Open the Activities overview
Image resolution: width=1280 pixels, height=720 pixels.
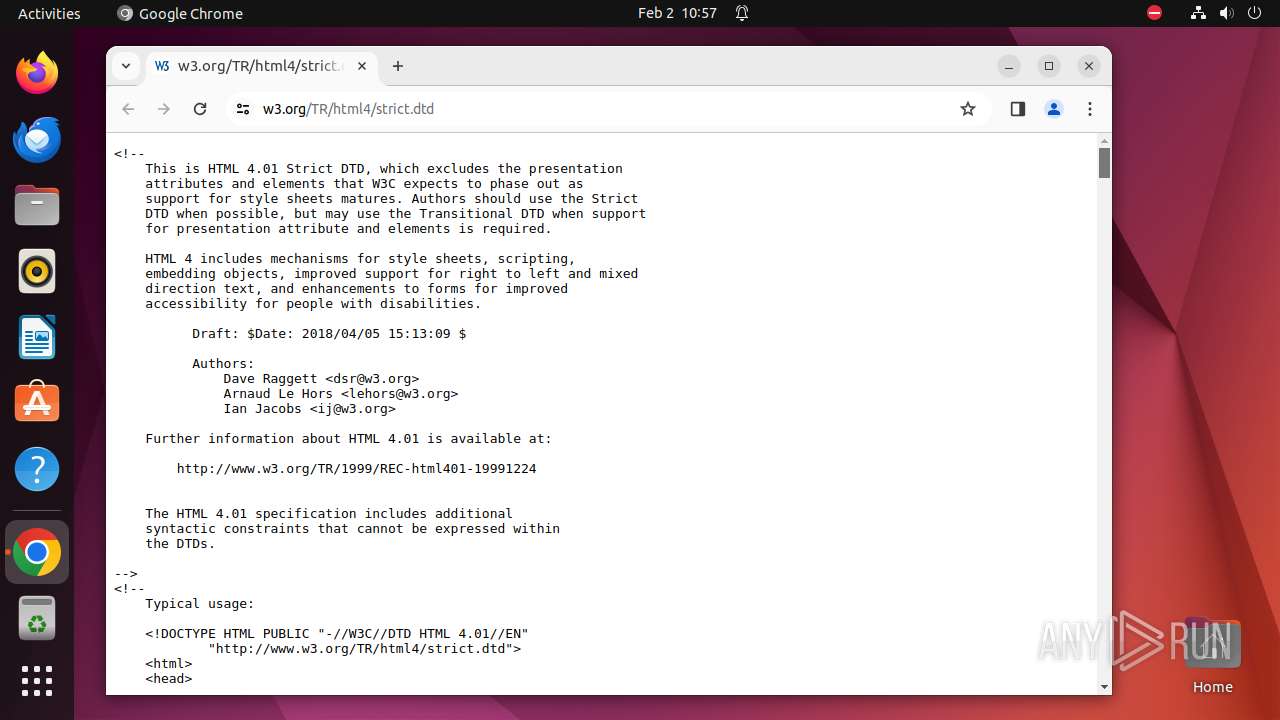49,13
